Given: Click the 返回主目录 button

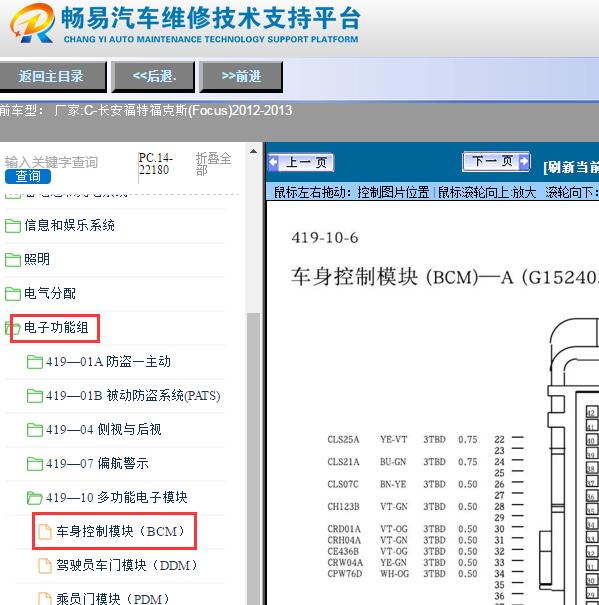Looking at the screenshot, I should pyautogui.click(x=52, y=76).
